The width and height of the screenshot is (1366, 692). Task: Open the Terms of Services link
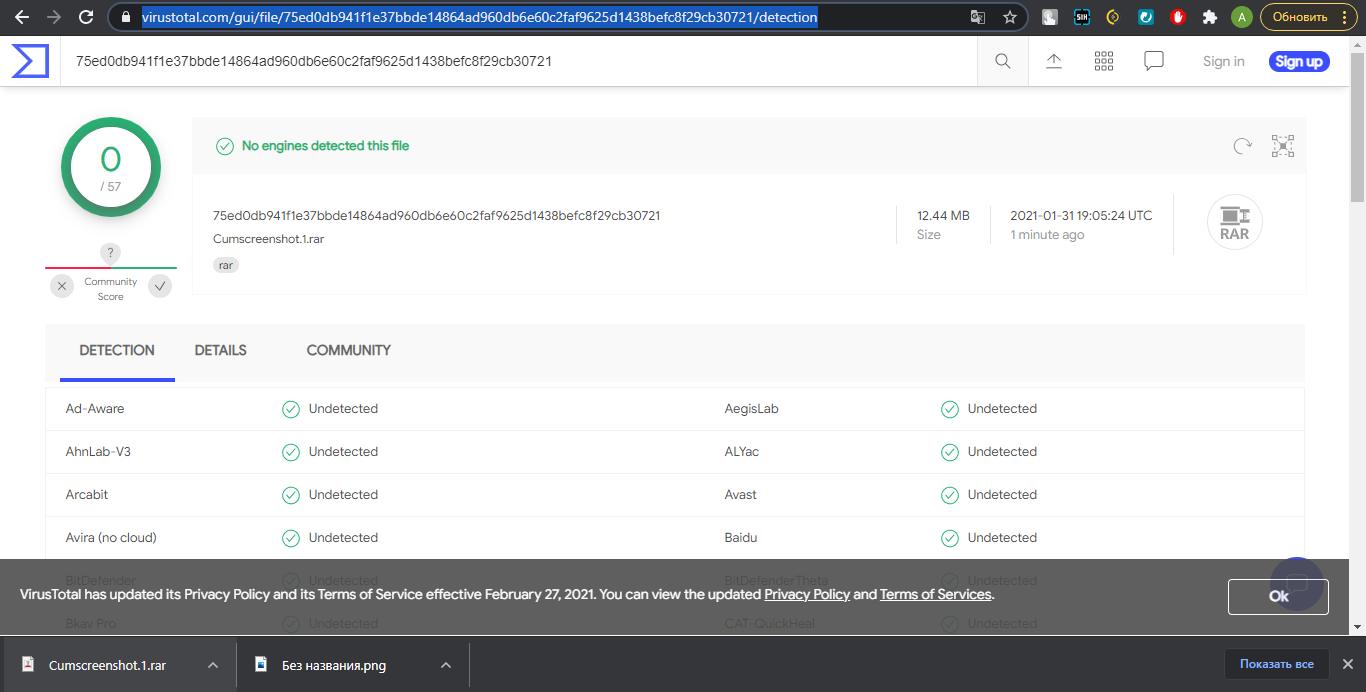tap(936, 594)
